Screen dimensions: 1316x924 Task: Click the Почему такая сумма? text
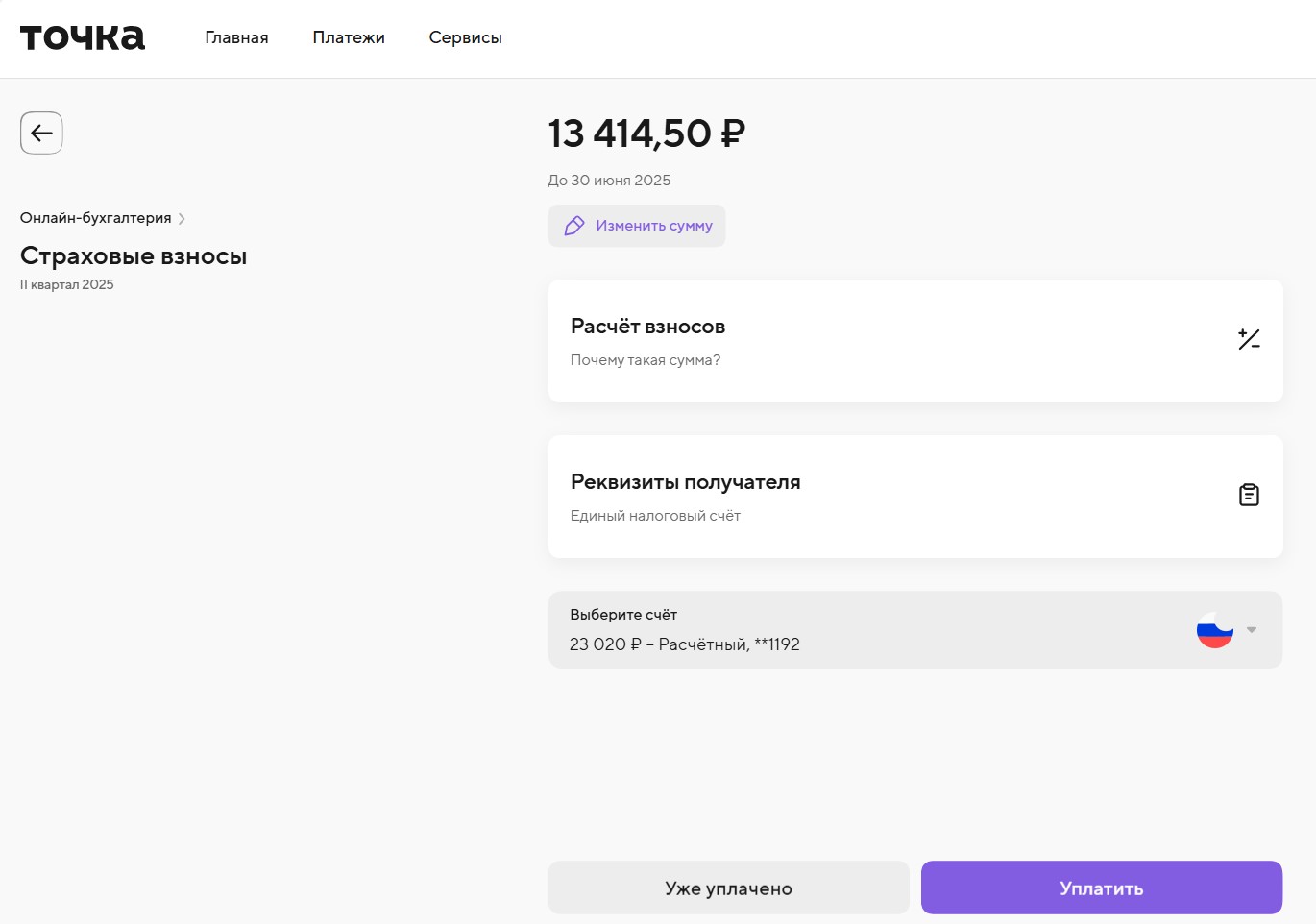[x=646, y=360]
